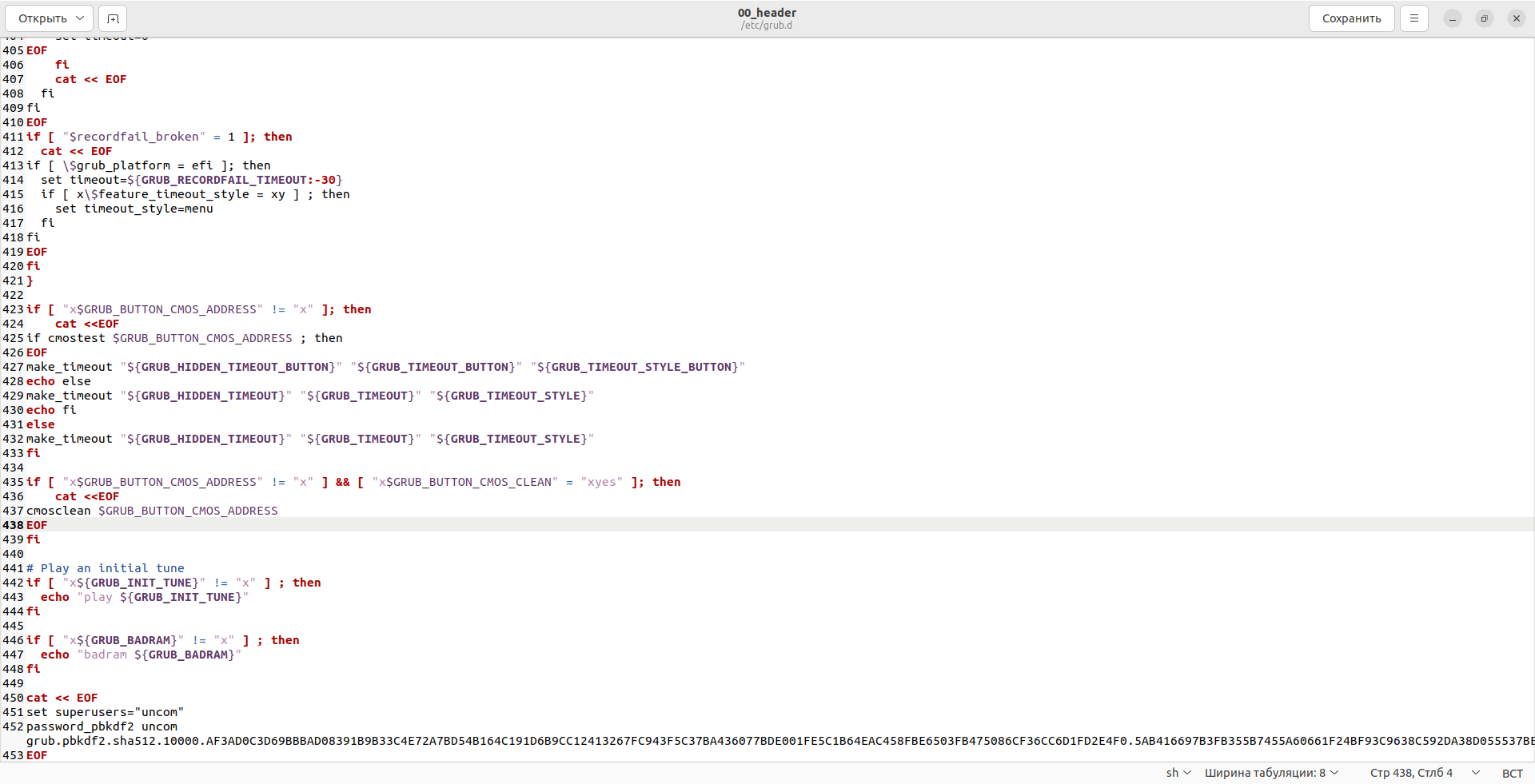Click the grub.pbkdf2.sha512 hash line
The width and height of the screenshot is (1535, 784).
[780, 741]
